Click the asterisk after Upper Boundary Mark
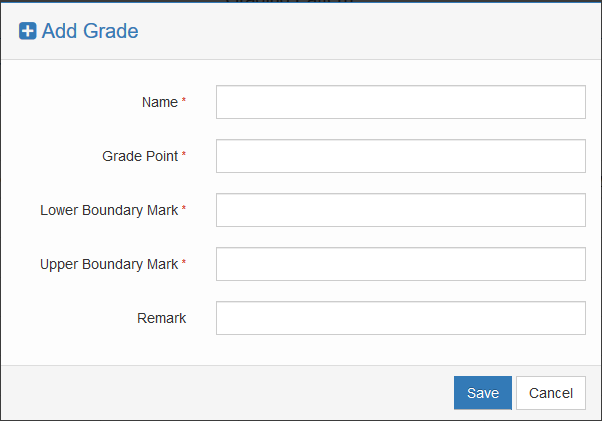The width and height of the screenshot is (602, 421). point(184,263)
